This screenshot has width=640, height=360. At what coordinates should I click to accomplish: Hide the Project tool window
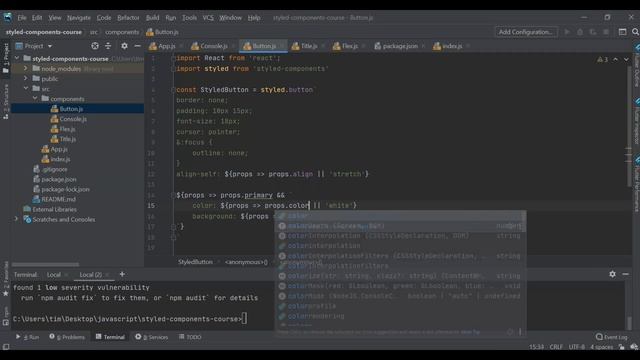138,46
